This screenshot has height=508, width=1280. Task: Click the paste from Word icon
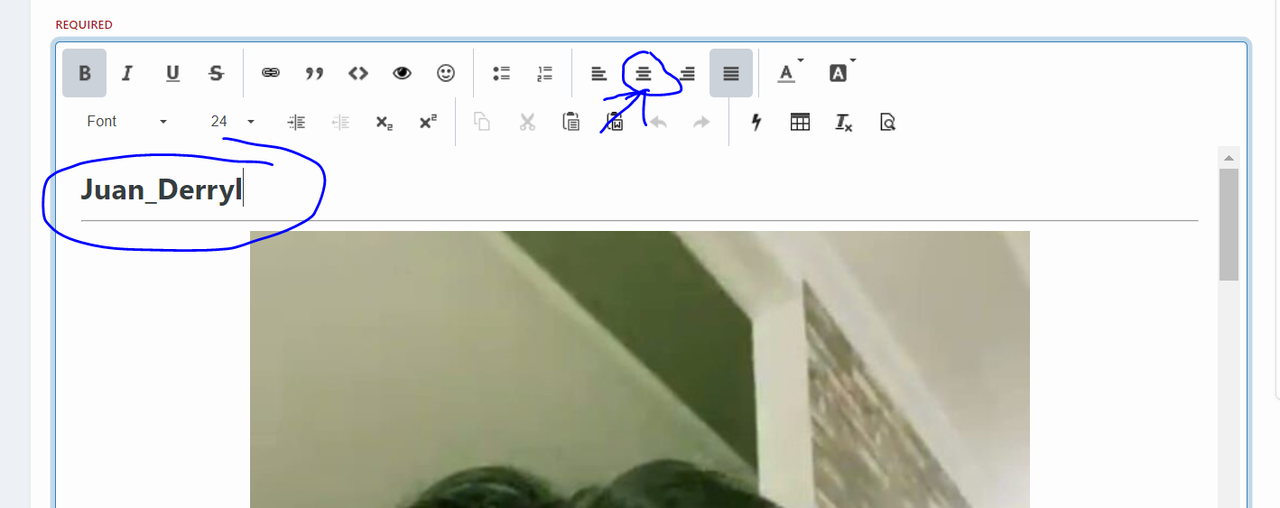pos(615,122)
